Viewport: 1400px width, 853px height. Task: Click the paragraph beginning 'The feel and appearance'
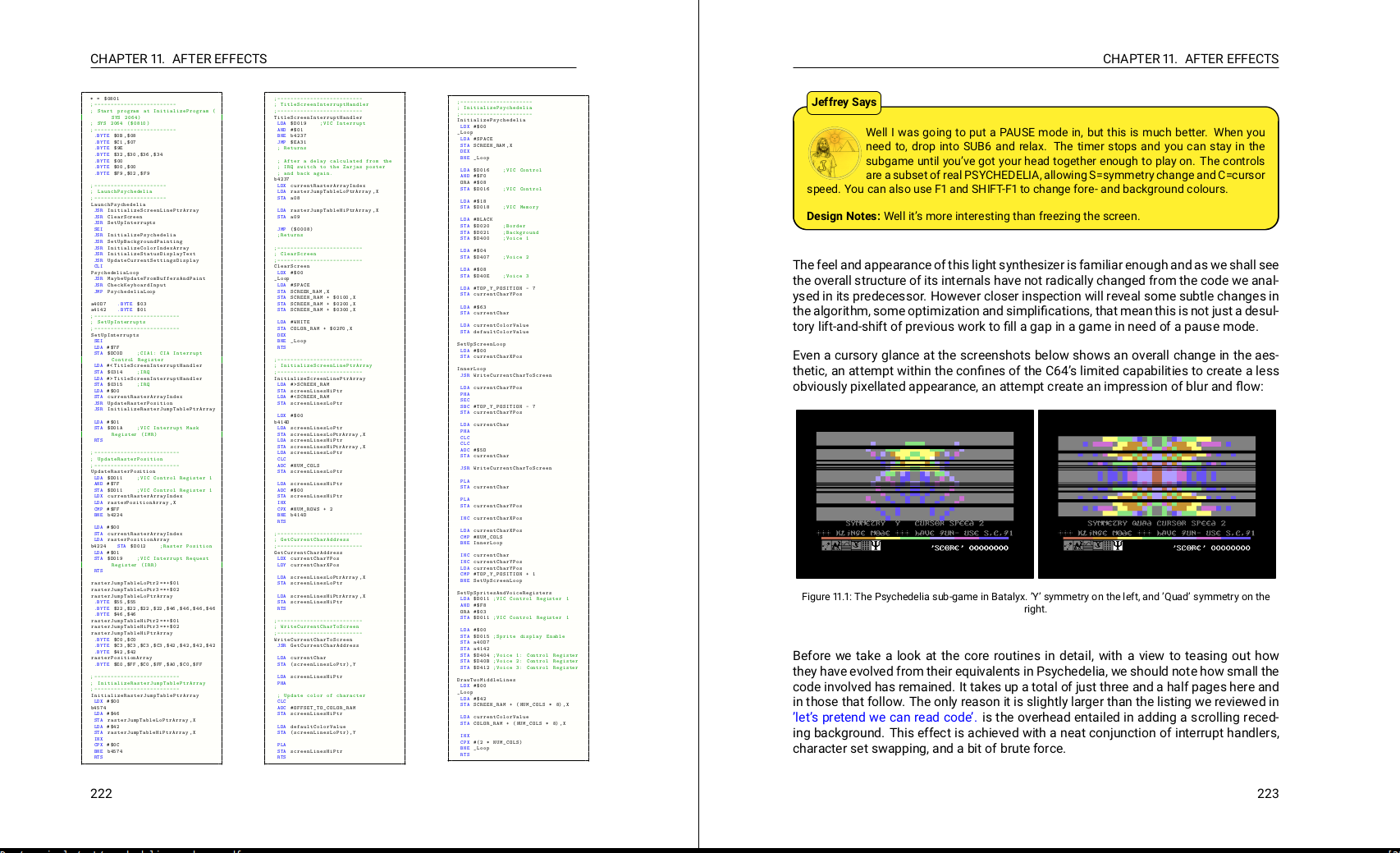pyautogui.click(x=1035, y=296)
